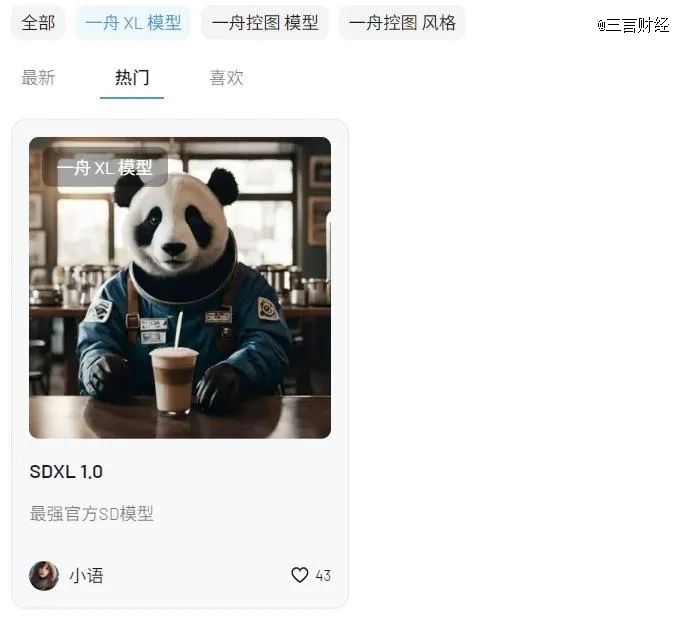This screenshot has width=693, height=622.
Task: Switch to the 最新 tab
Action: pos(38,77)
